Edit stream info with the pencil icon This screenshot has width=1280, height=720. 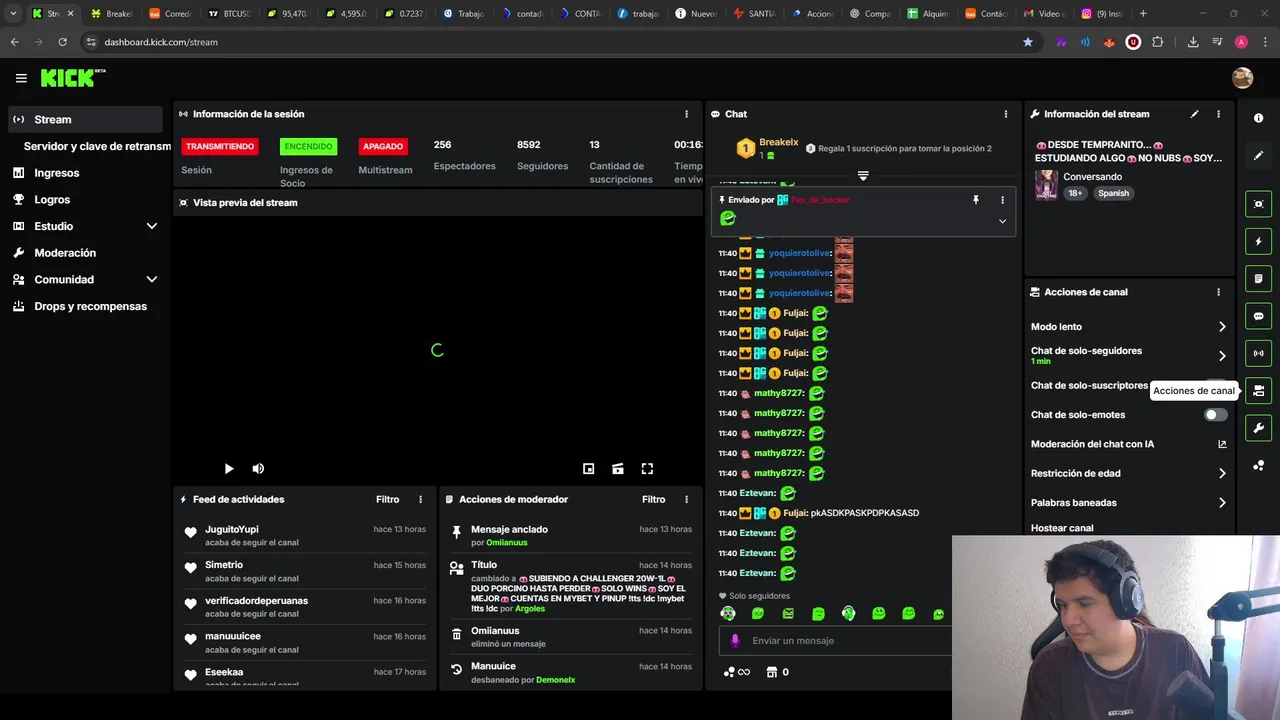click(1194, 114)
